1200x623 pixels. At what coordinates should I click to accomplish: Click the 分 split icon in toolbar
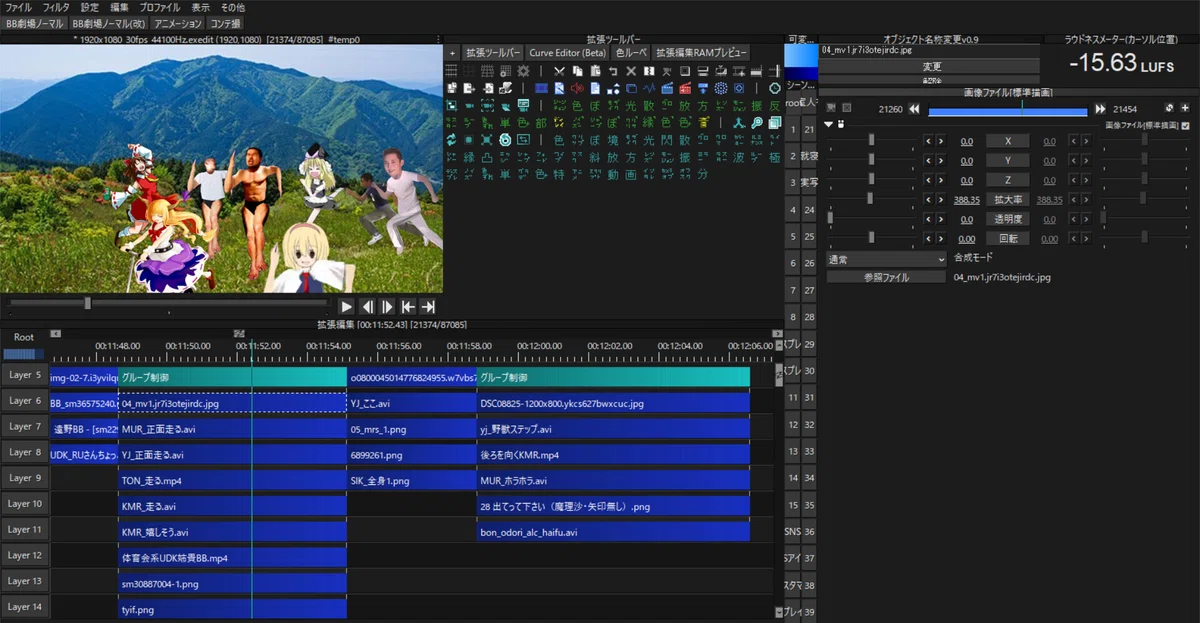[x=702, y=175]
